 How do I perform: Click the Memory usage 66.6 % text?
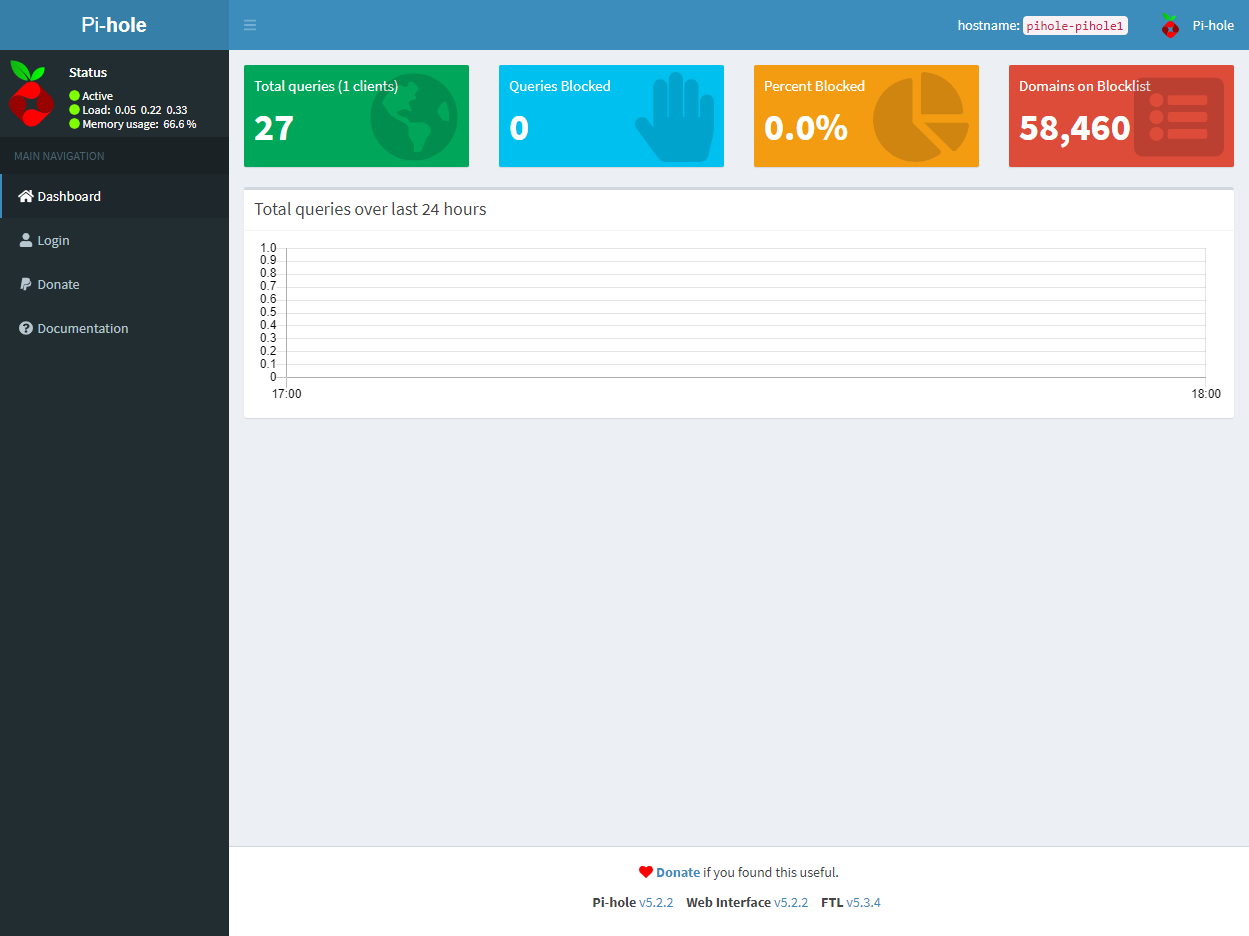tap(139, 124)
